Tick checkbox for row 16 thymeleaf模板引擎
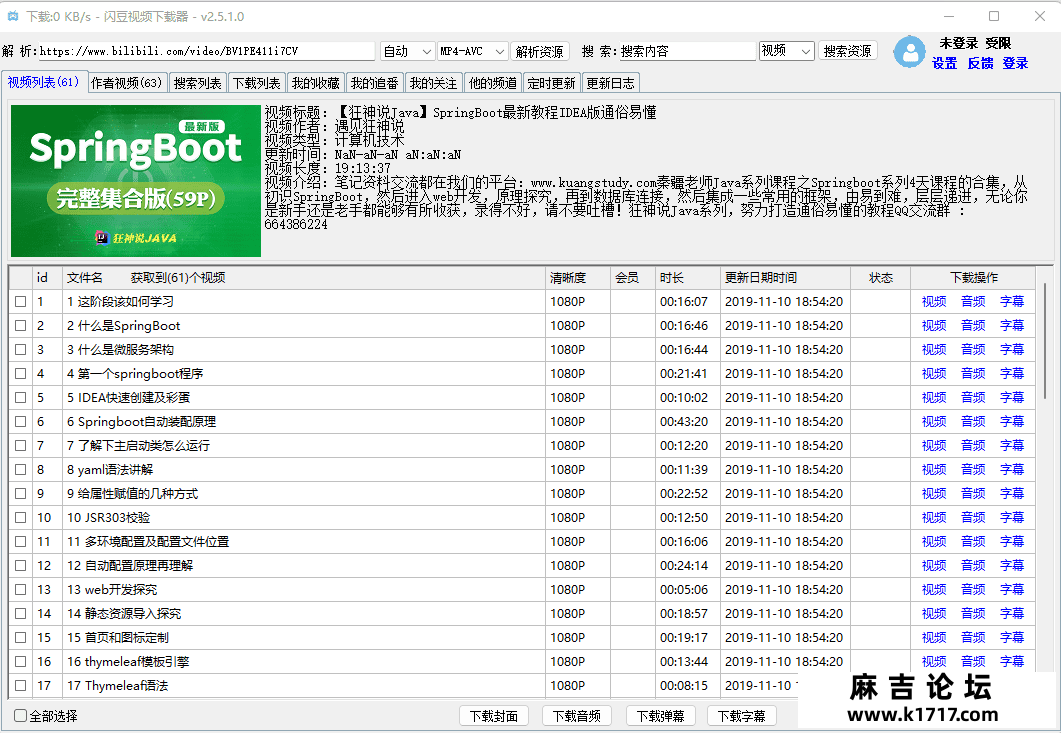This screenshot has width=1061, height=733. tap(21, 661)
